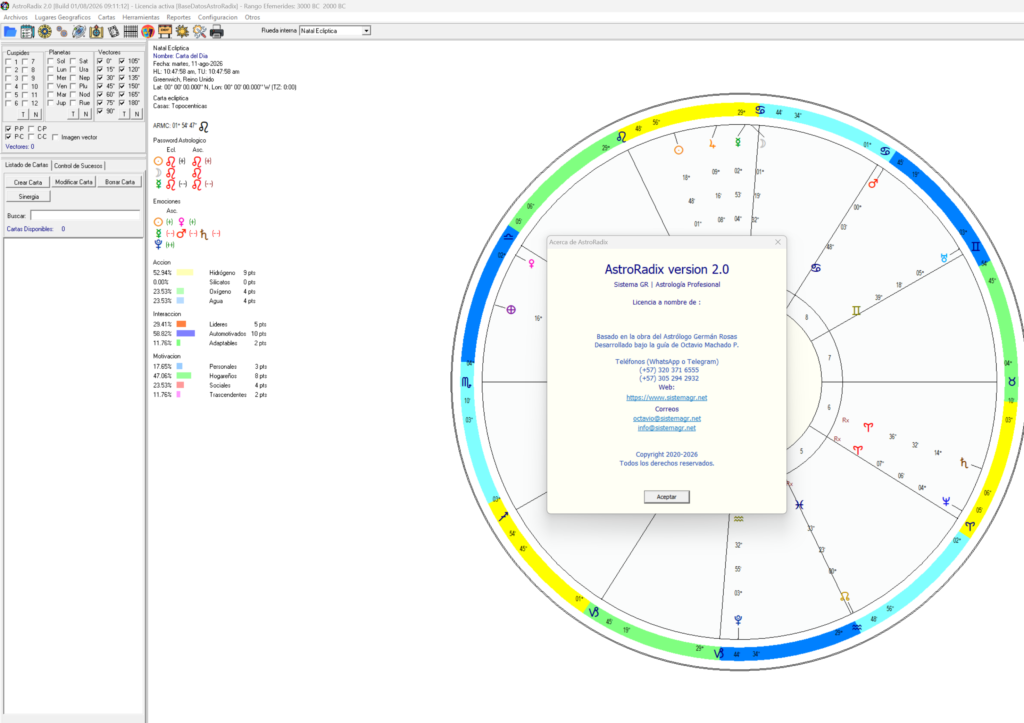Image resolution: width=1024 pixels, height=723 pixels.
Task: Open the Cartas menu
Action: (x=106, y=18)
